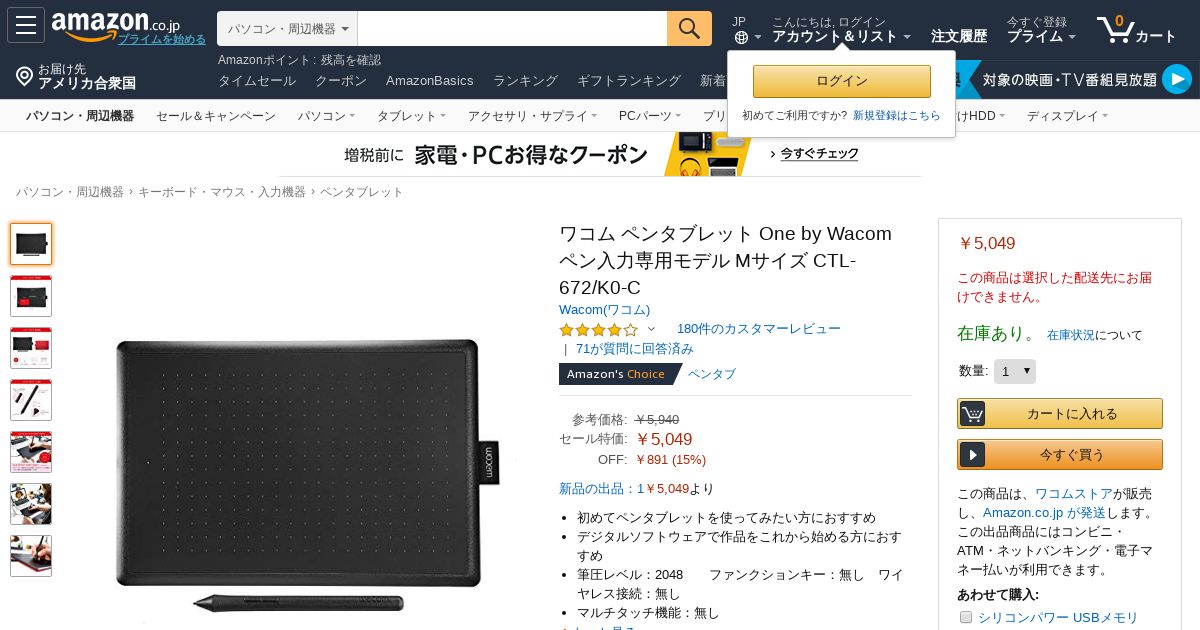The height and width of the screenshot is (630, 1200).
Task: Select ランキング in the navigation bar
Action: [x=525, y=80]
